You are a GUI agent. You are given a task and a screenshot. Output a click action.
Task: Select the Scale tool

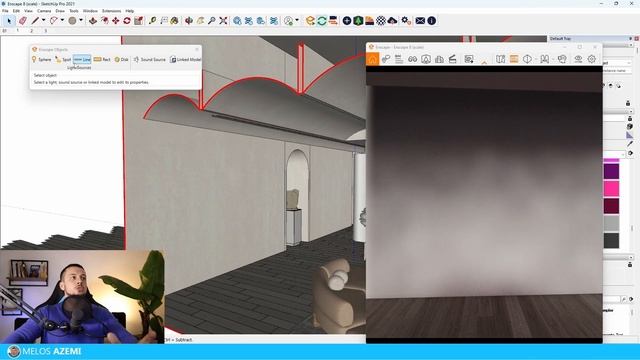click(x=138, y=20)
